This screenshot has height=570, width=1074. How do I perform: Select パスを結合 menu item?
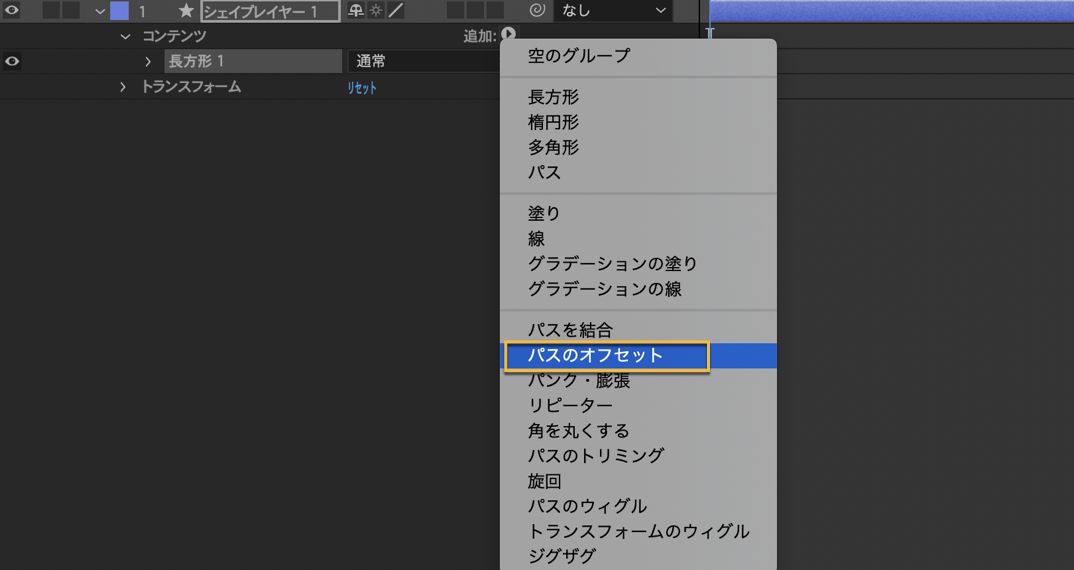(638, 330)
